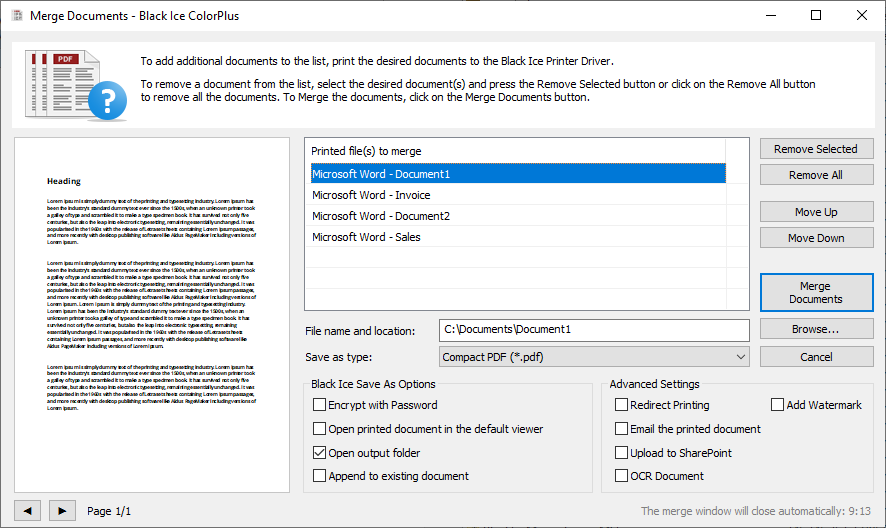Enable Encrypt with Password checkbox
Image resolution: width=886 pixels, height=528 pixels.
point(320,405)
